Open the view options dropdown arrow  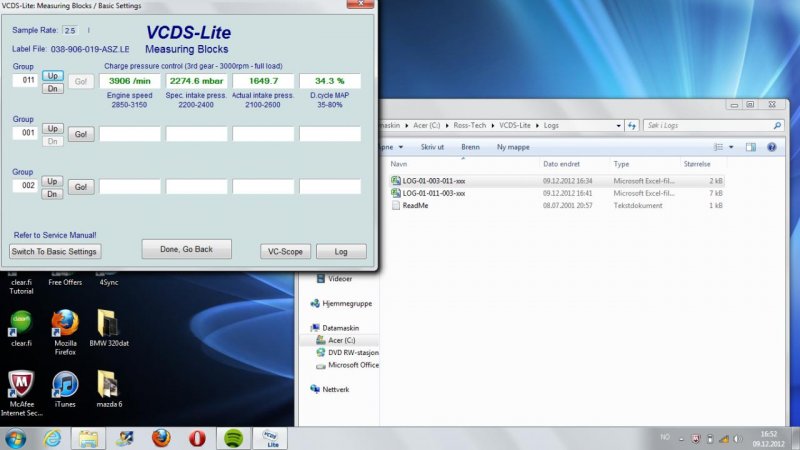(731, 147)
